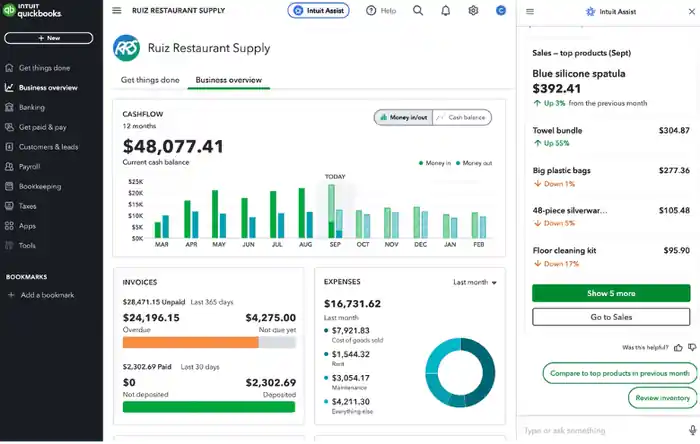Click the Tools icon in sidebar
Image resolution: width=700 pixels, height=444 pixels.
[x=9, y=245]
